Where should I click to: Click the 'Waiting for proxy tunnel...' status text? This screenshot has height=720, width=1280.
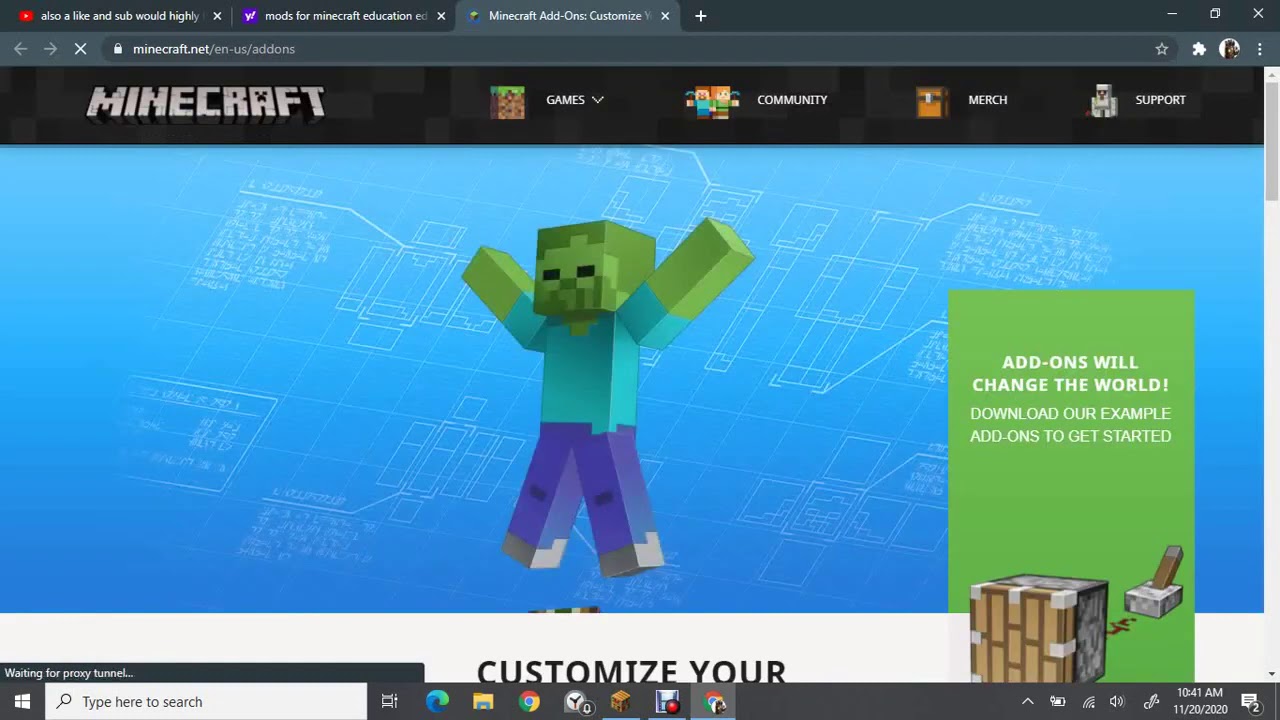[69, 673]
